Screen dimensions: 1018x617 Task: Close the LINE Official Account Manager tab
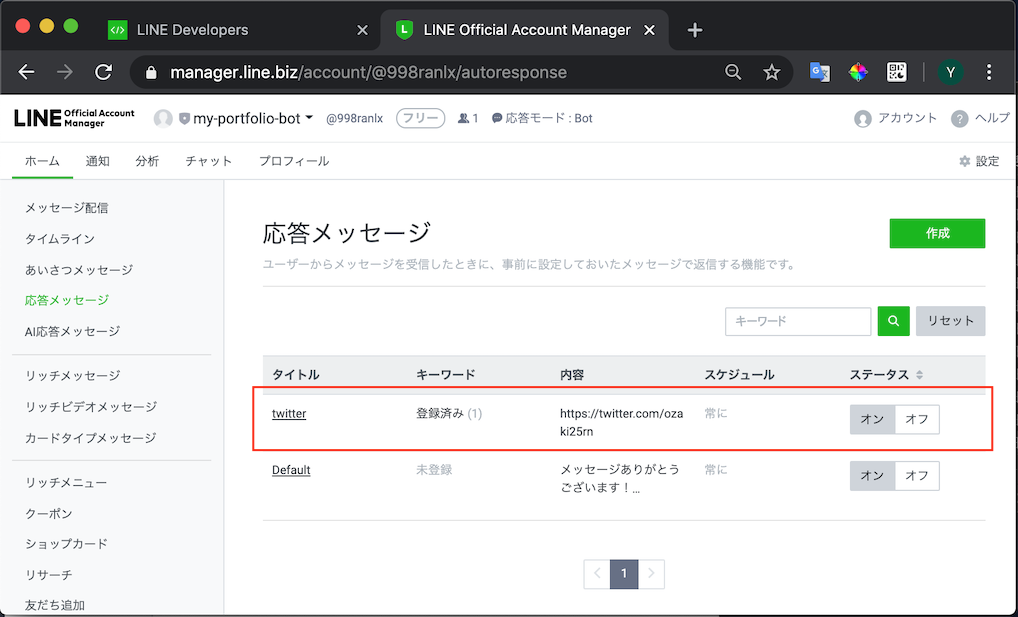point(649,30)
